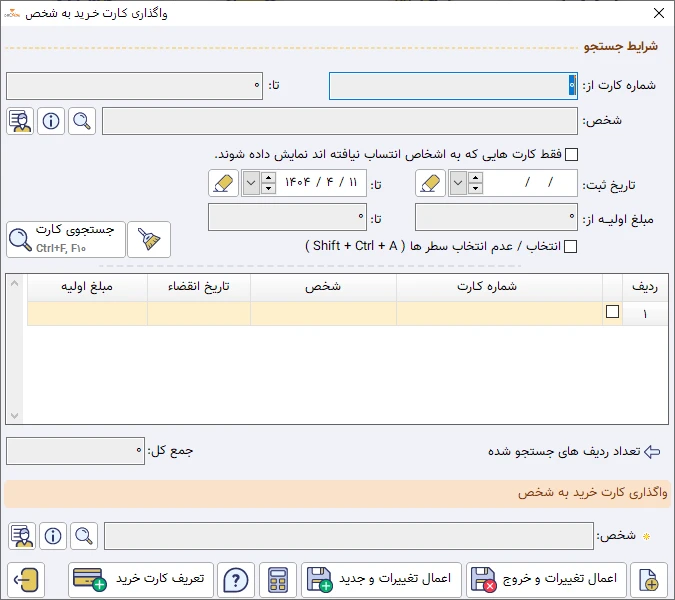Click magnifier icon beside search-criteria شخص field
This screenshot has height=600, width=675.
click(82, 121)
